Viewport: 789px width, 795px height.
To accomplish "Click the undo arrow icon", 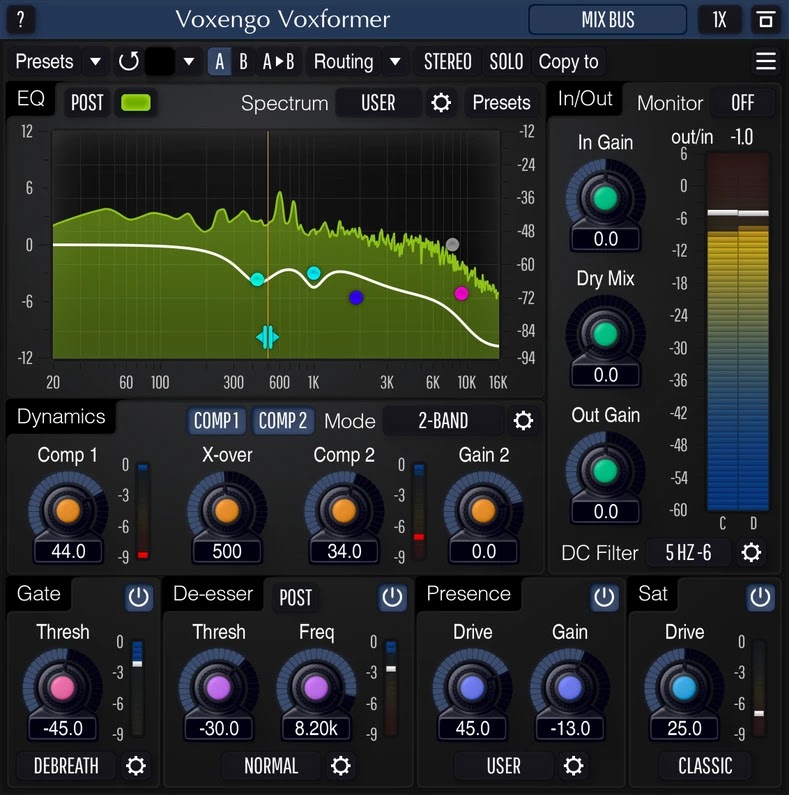I will [129, 62].
